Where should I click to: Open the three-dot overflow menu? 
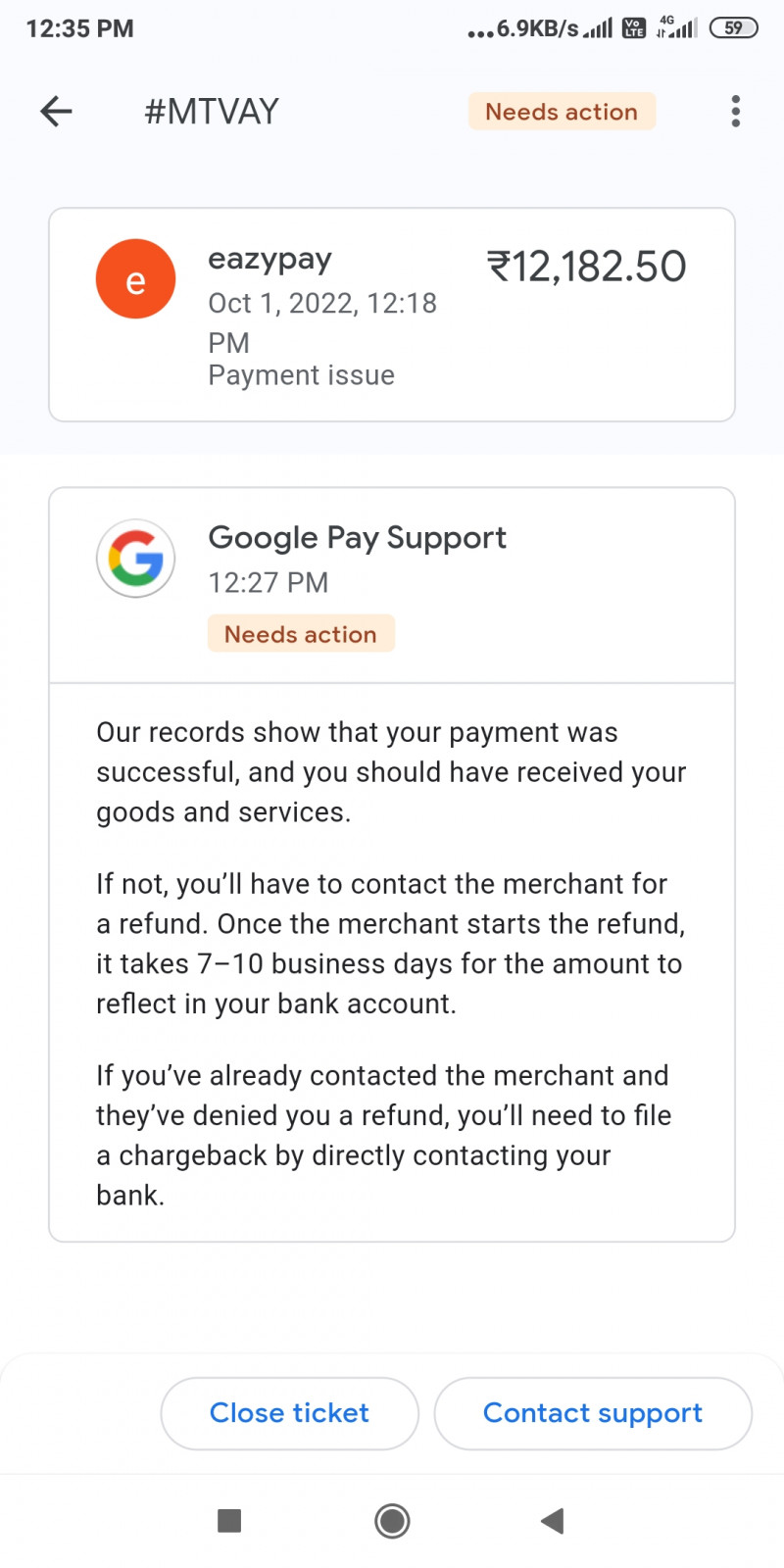735,112
